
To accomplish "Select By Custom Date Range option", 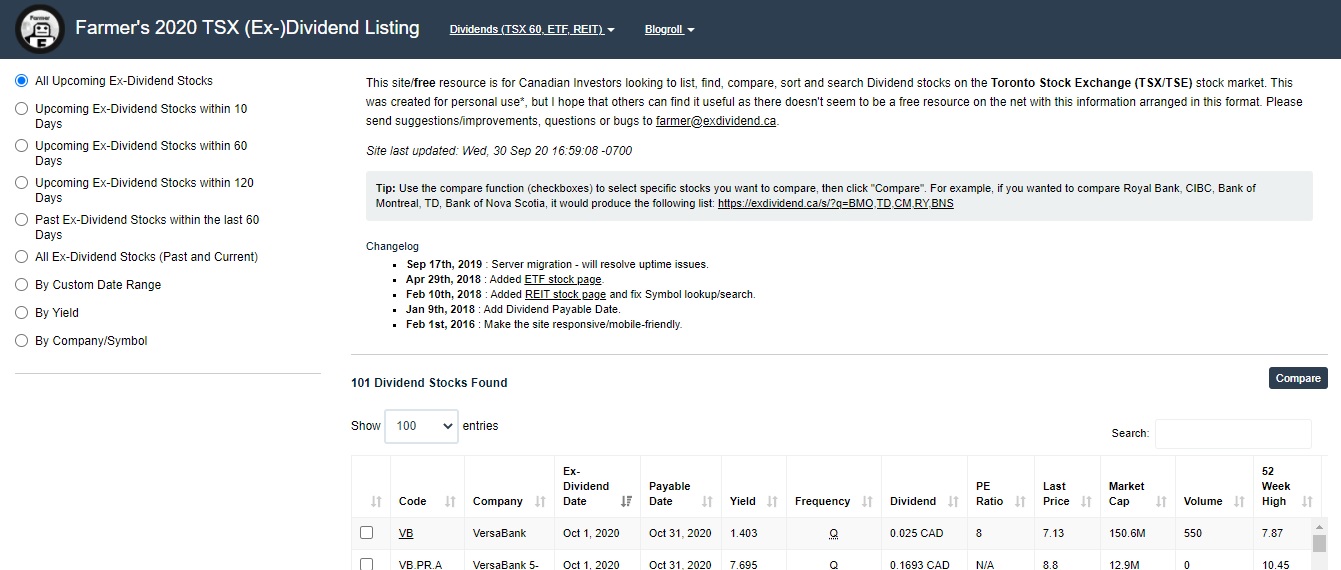I will (22, 285).
